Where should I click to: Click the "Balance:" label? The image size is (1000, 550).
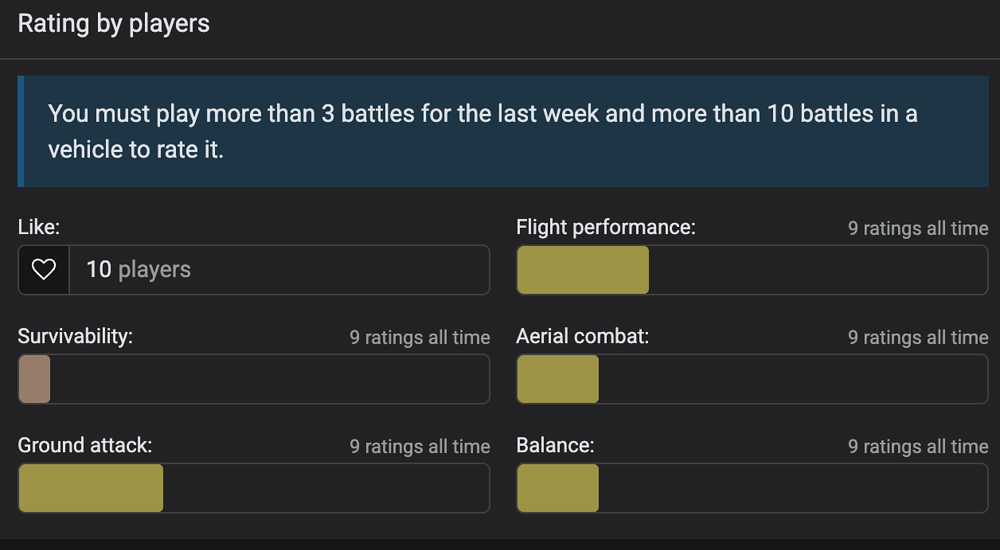click(x=555, y=446)
